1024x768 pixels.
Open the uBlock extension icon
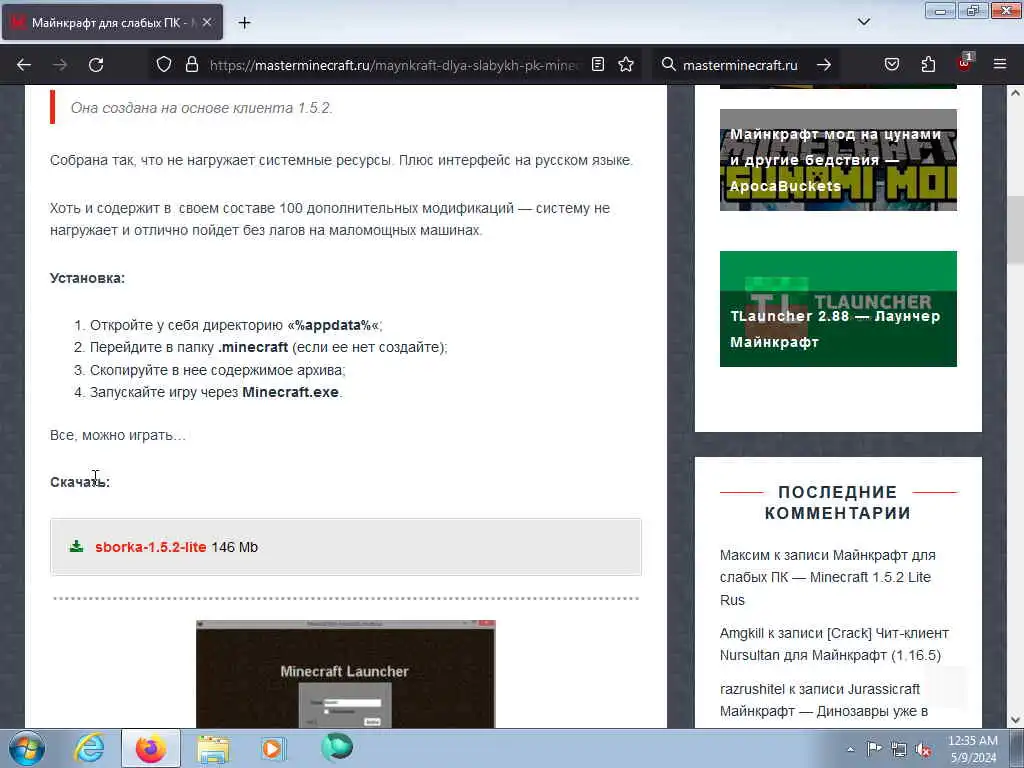[x=964, y=63]
